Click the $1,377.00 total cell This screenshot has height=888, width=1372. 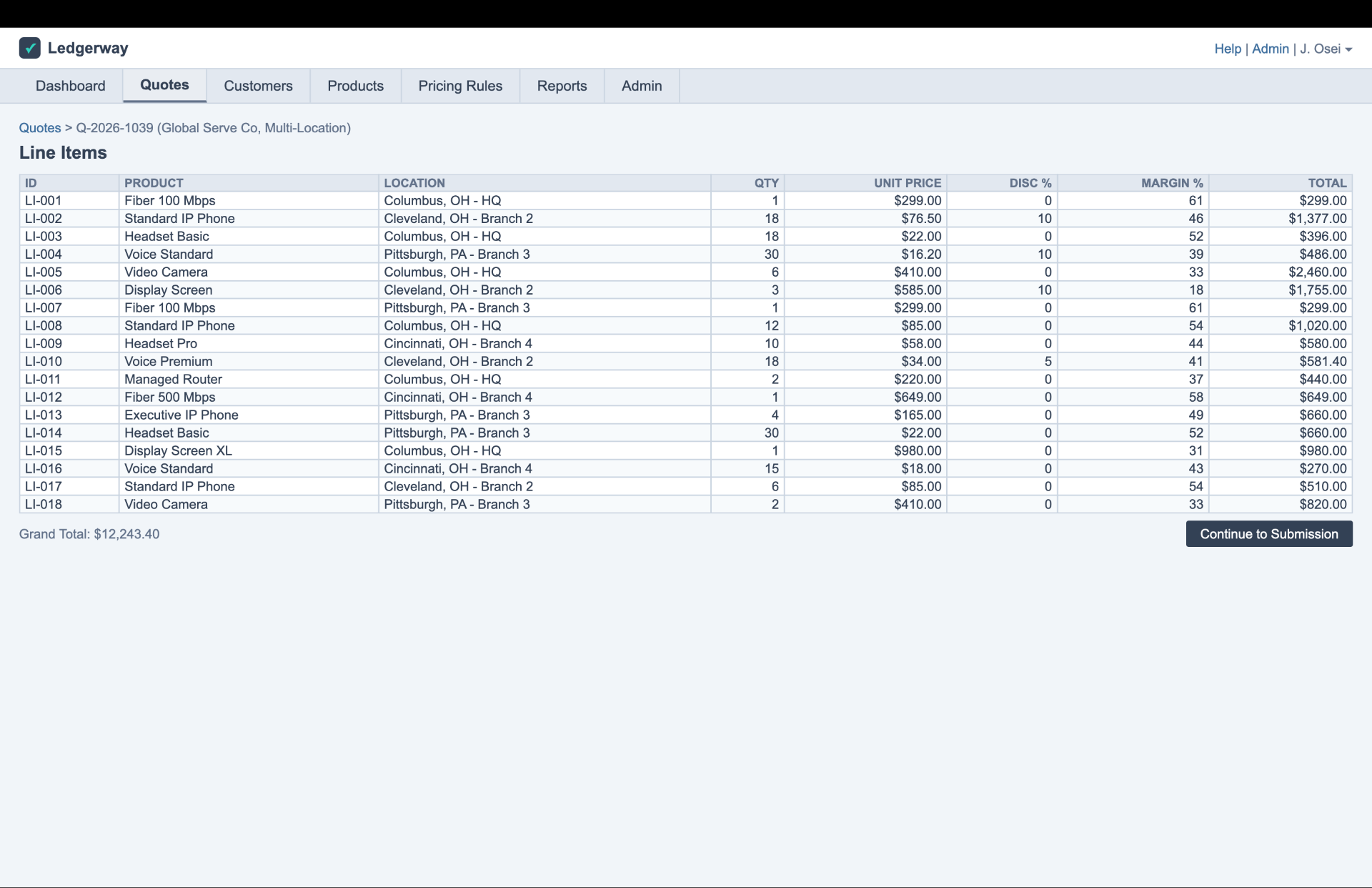click(1280, 219)
